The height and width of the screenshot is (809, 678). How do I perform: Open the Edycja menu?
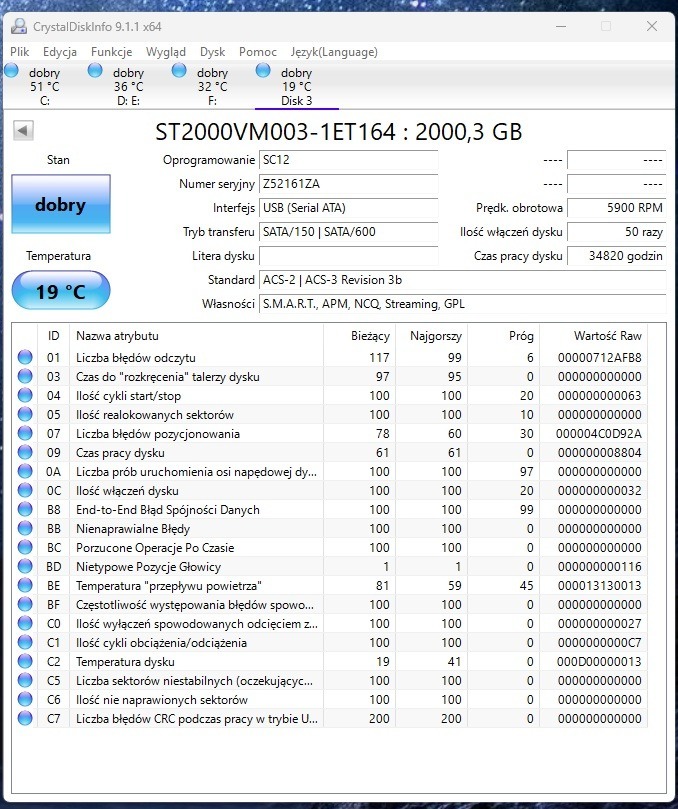[60, 52]
